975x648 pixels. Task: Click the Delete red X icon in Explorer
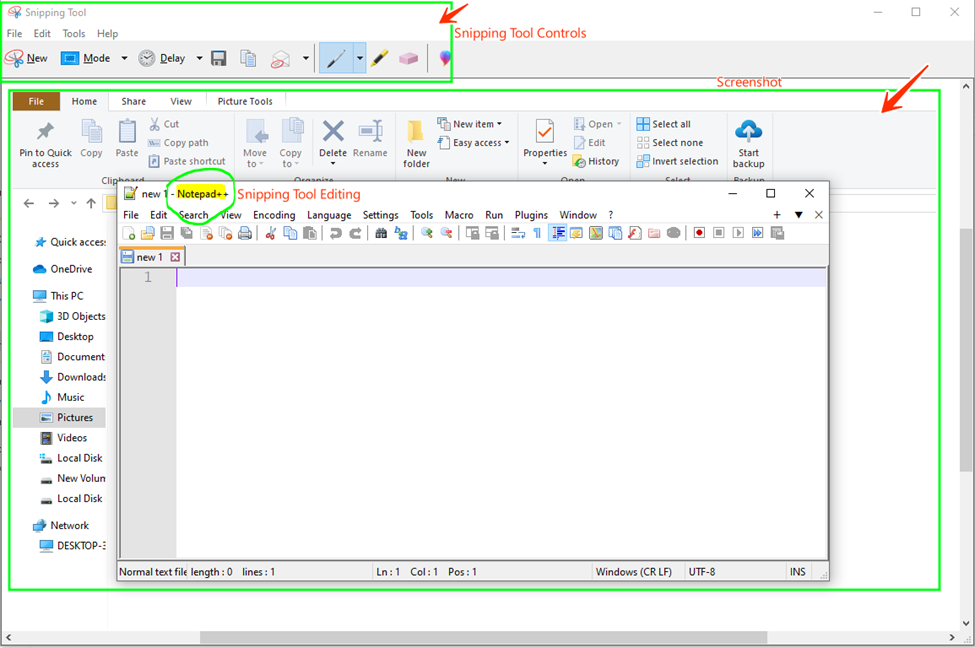coord(333,131)
